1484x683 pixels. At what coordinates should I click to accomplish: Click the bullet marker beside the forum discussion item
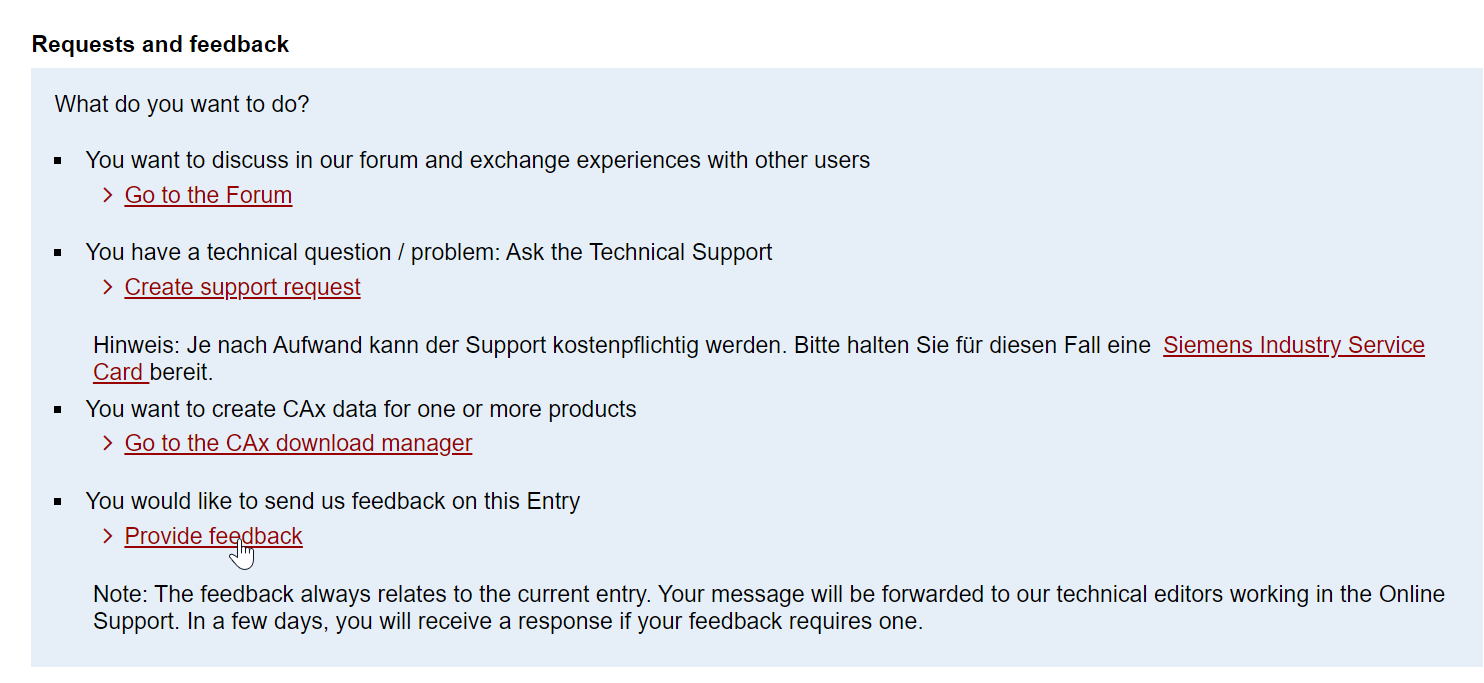point(59,161)
